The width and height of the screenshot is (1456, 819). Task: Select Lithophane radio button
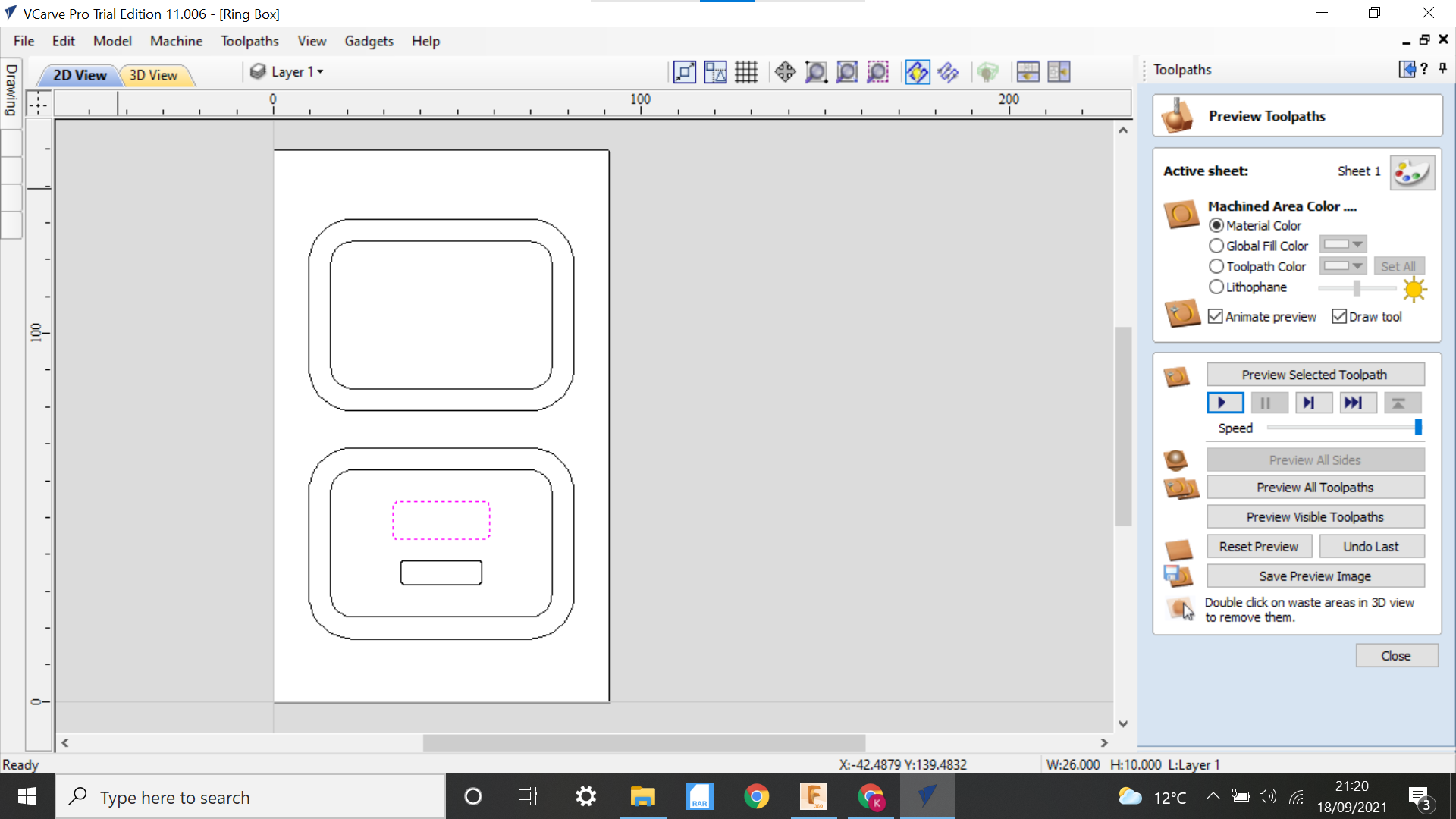pos(1217,287)
